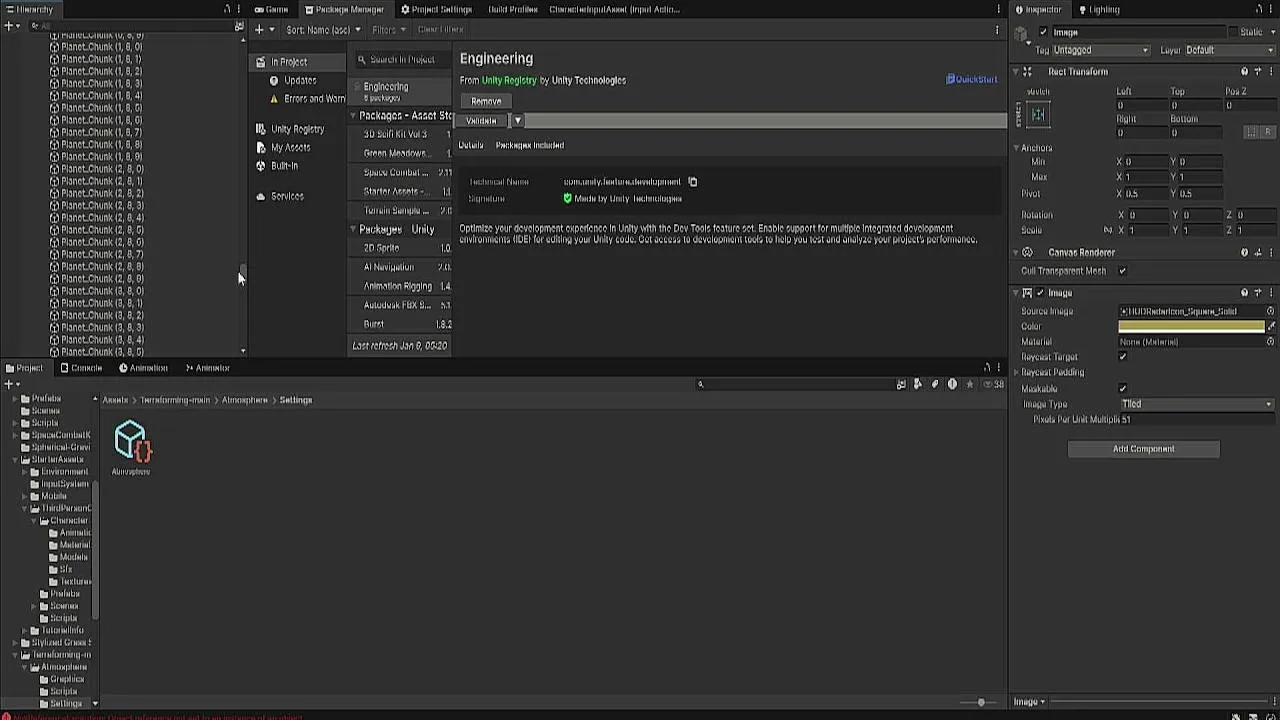Image resolution: width=1280 pixels, height=720 pixels.
Task: Open Package Manager kebab menu
Action: 997,30
